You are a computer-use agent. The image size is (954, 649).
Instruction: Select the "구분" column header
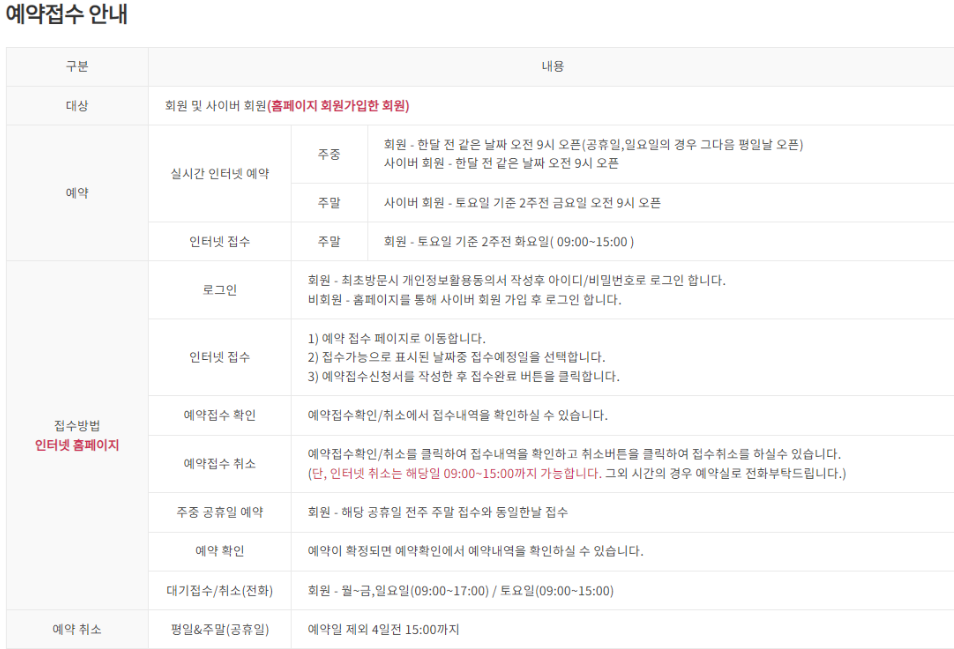coord(77,67)
